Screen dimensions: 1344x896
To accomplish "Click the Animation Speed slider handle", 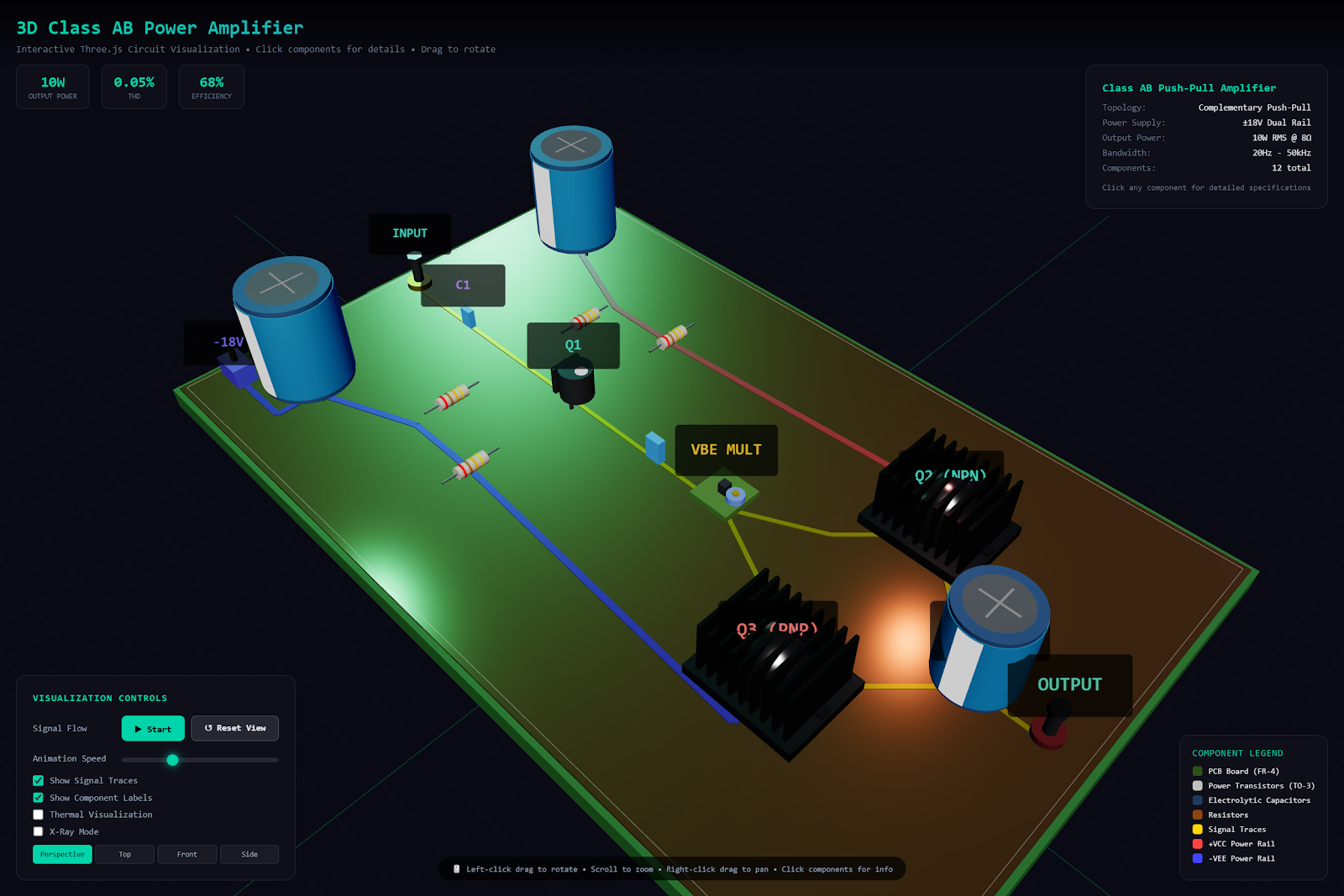I will point(172,760).
